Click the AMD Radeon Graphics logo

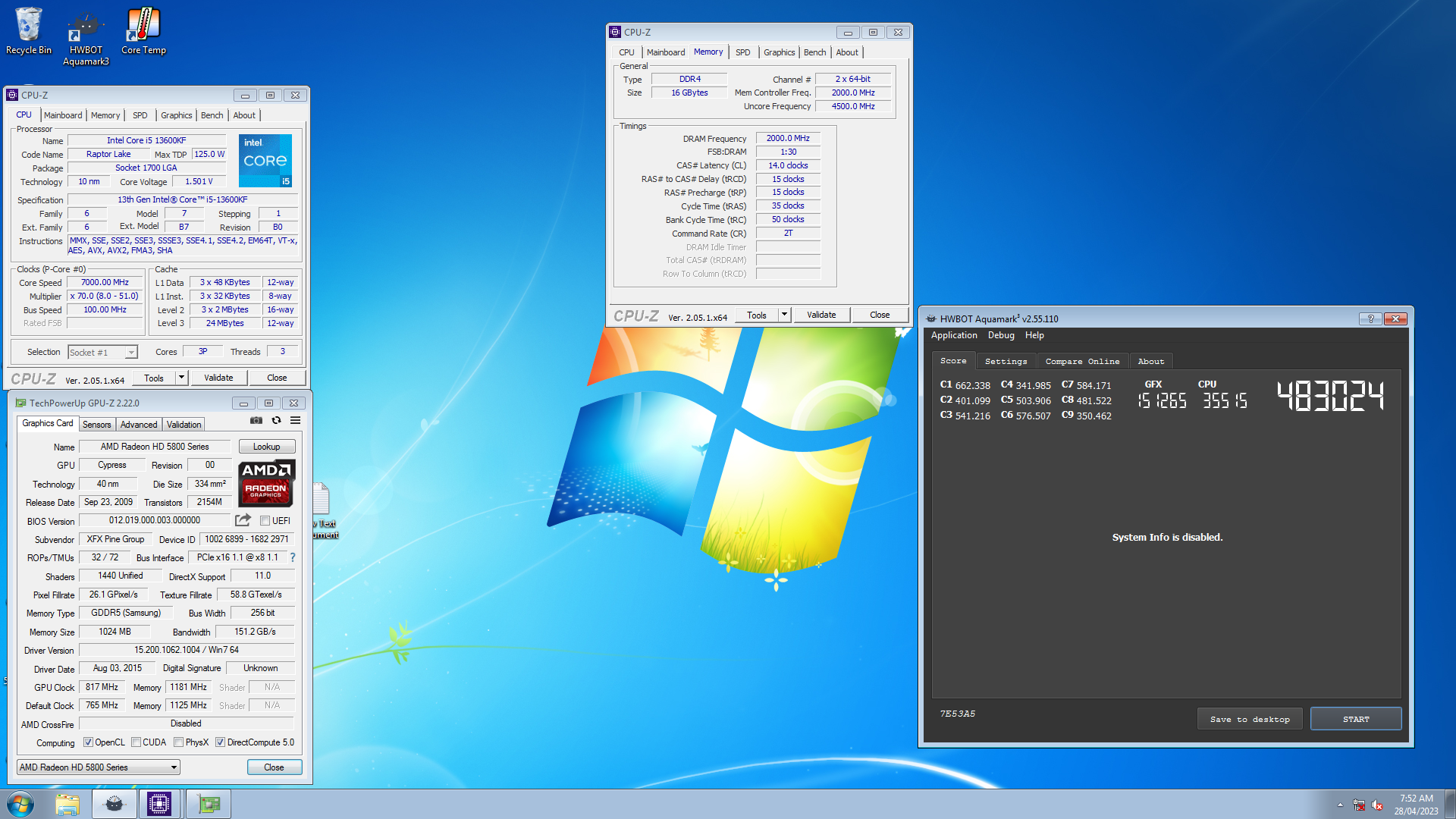click(266, 483)
